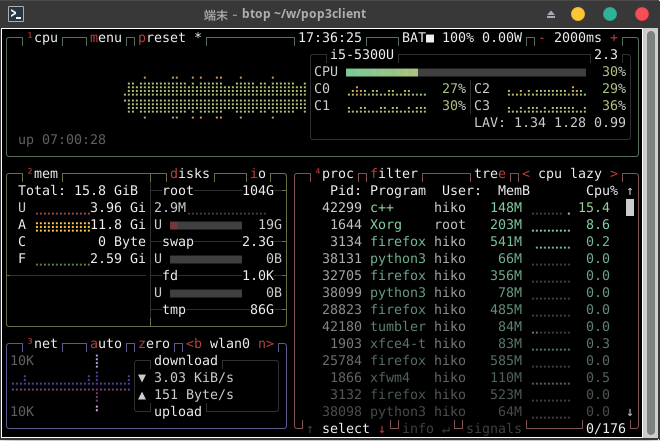Click the terminal window vertical scrollbar

point(651,233)
